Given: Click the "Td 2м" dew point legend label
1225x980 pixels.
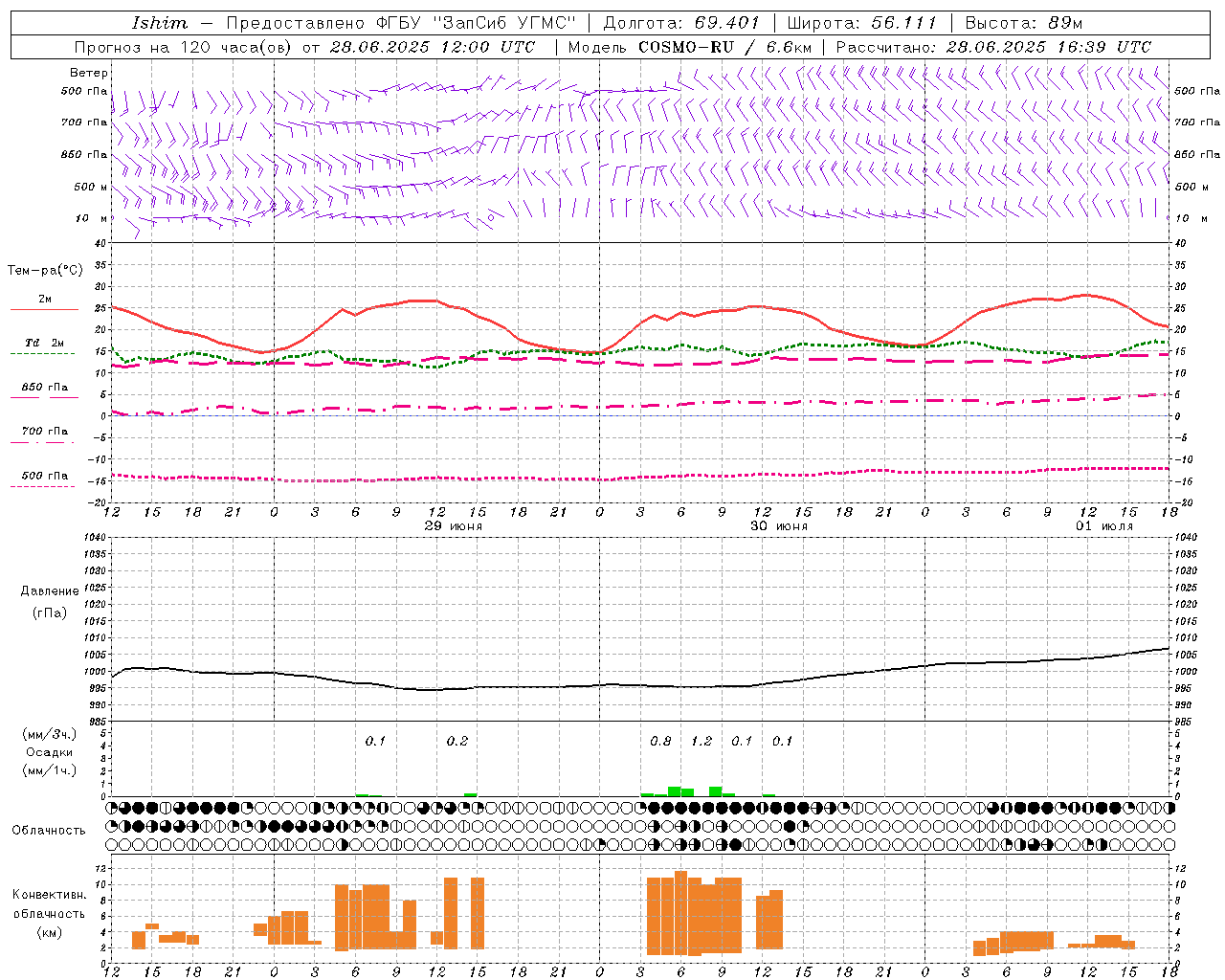Looking at the screenshot, I should point(45,343).
